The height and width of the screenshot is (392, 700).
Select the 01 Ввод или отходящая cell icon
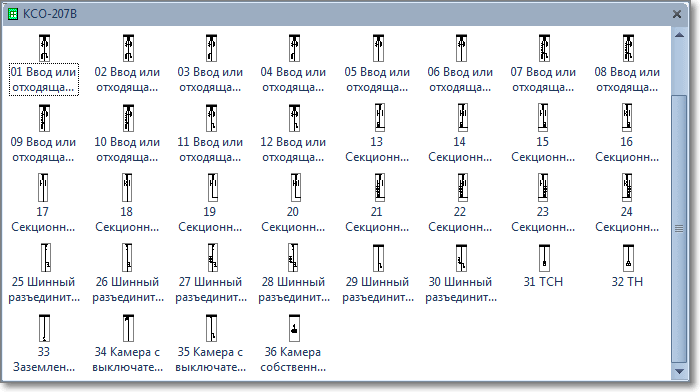coord(44,48)
